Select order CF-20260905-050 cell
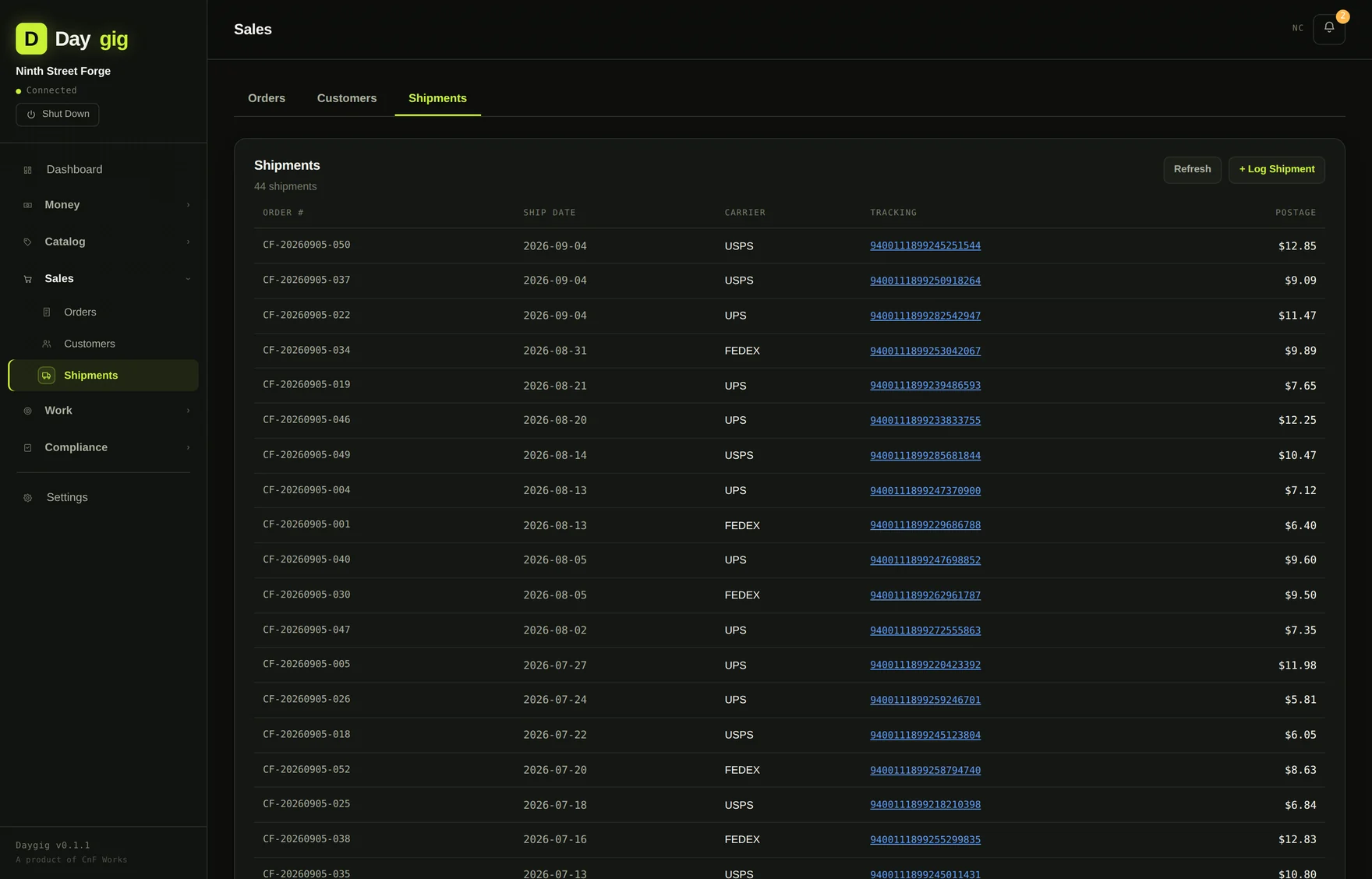This screenshot has width=1372, height=879. pos(306,245)
